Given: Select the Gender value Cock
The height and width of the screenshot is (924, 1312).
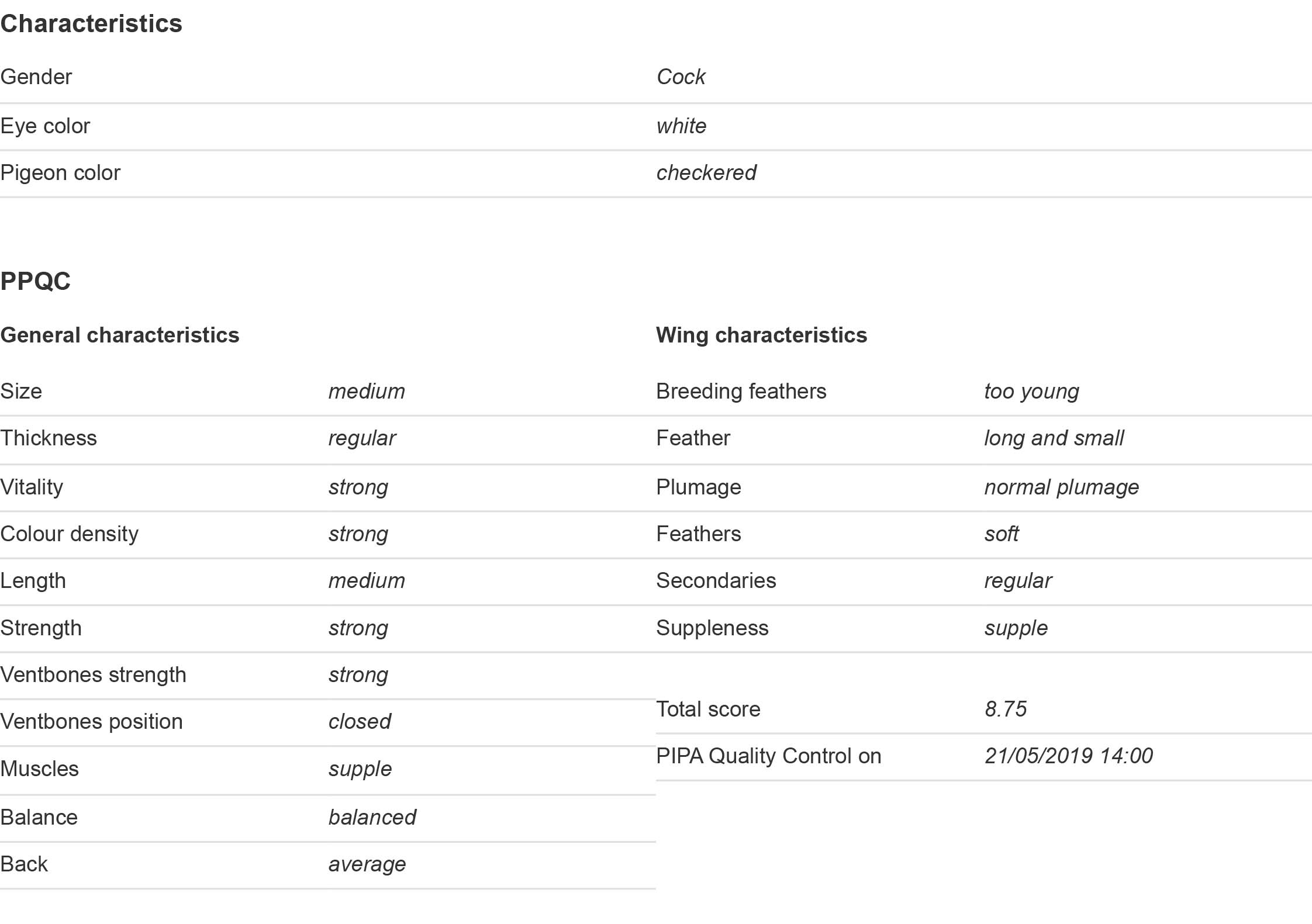Looking at the screenshot, I should 681,77.
